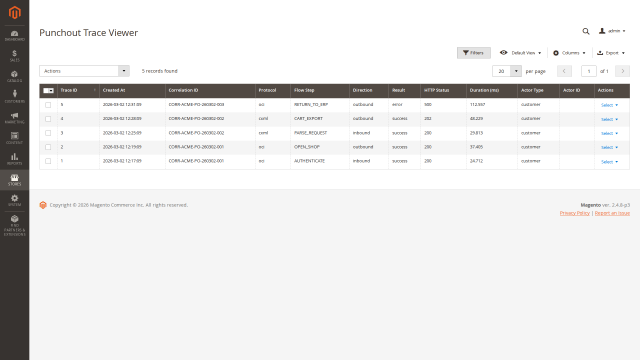Sort by Result column header
This screenshot has width=640, height=360.
404,91
